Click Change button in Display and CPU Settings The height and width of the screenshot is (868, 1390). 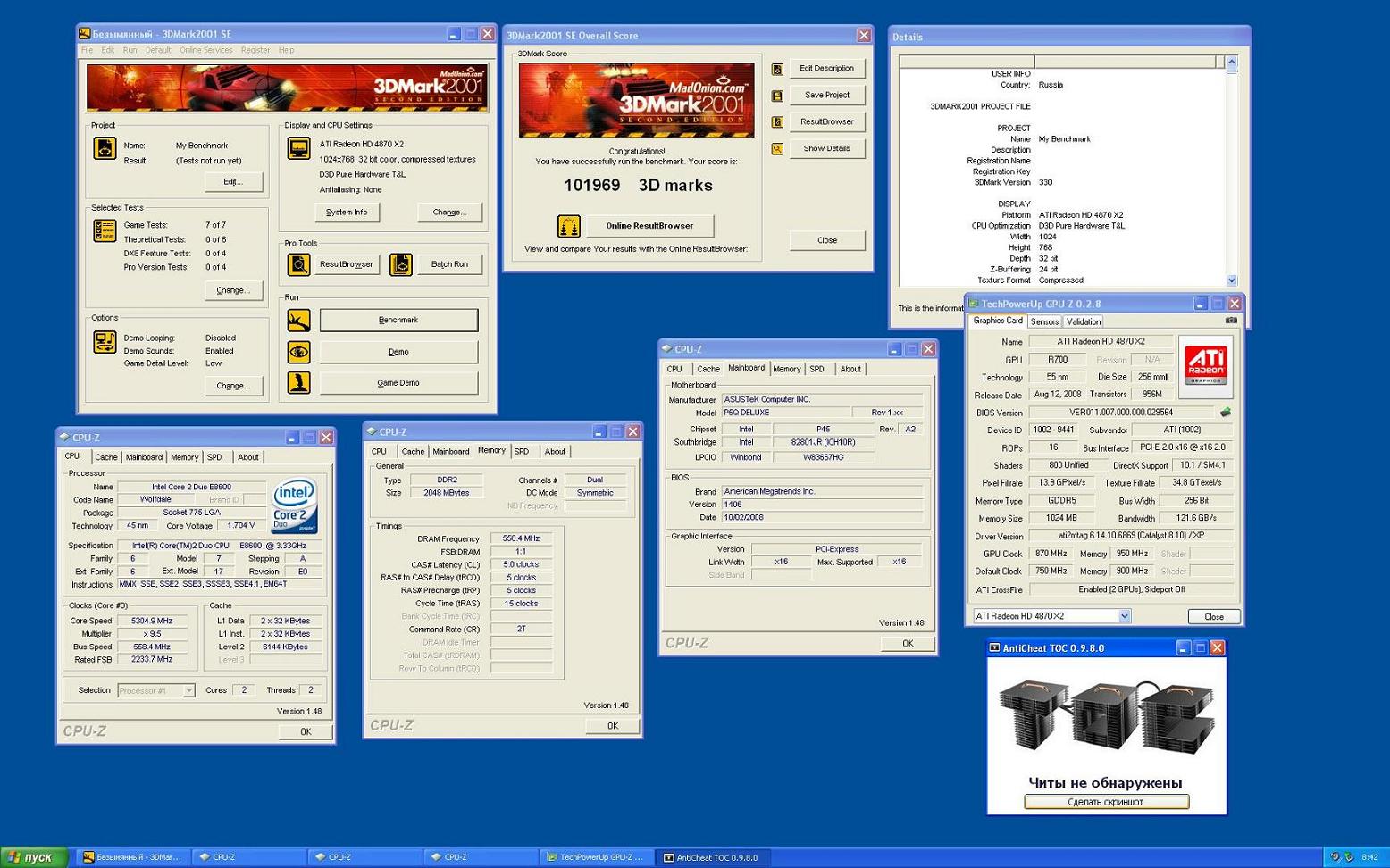coord(449,213)
